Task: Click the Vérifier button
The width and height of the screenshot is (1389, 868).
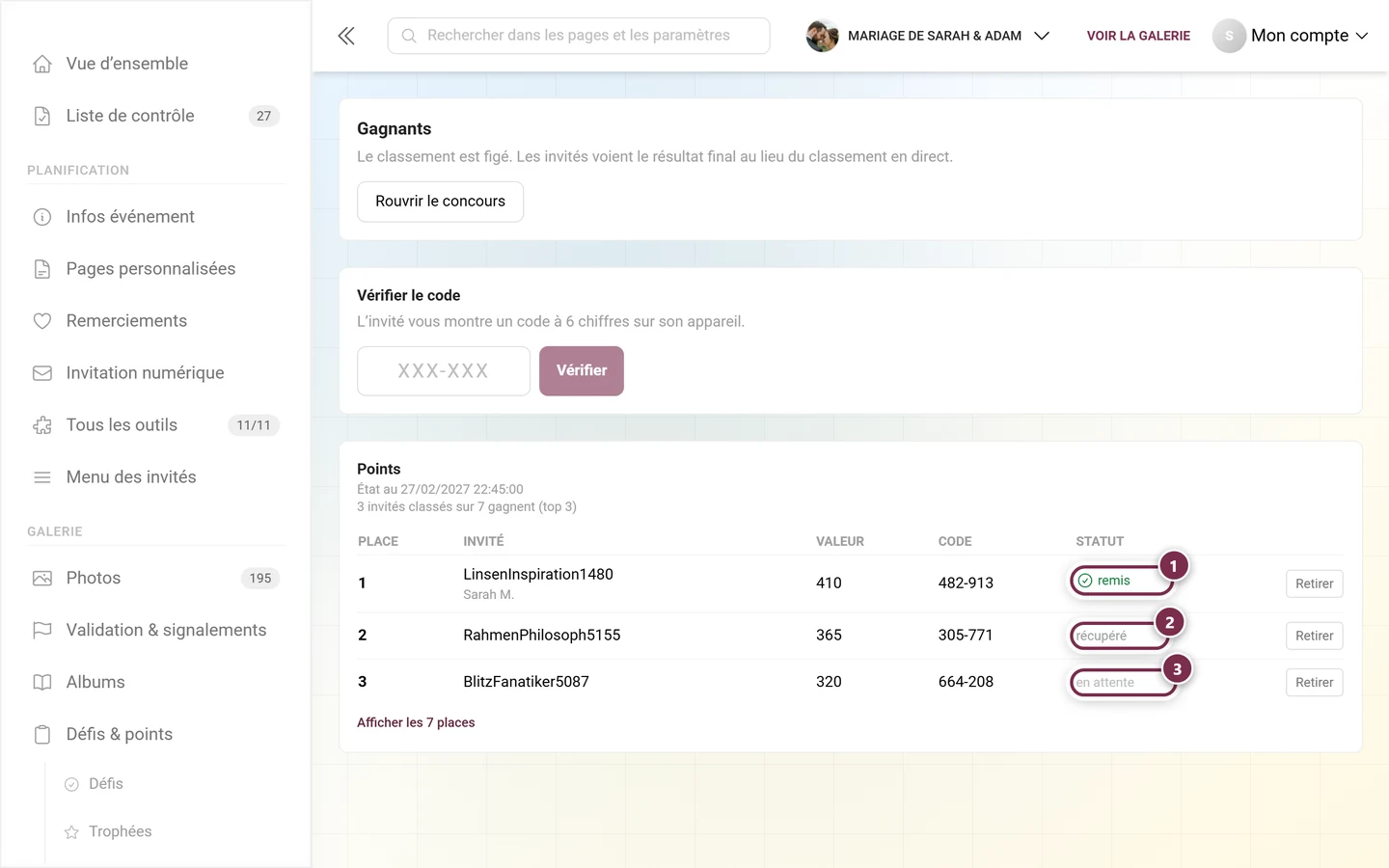Action: coord(582,370)
